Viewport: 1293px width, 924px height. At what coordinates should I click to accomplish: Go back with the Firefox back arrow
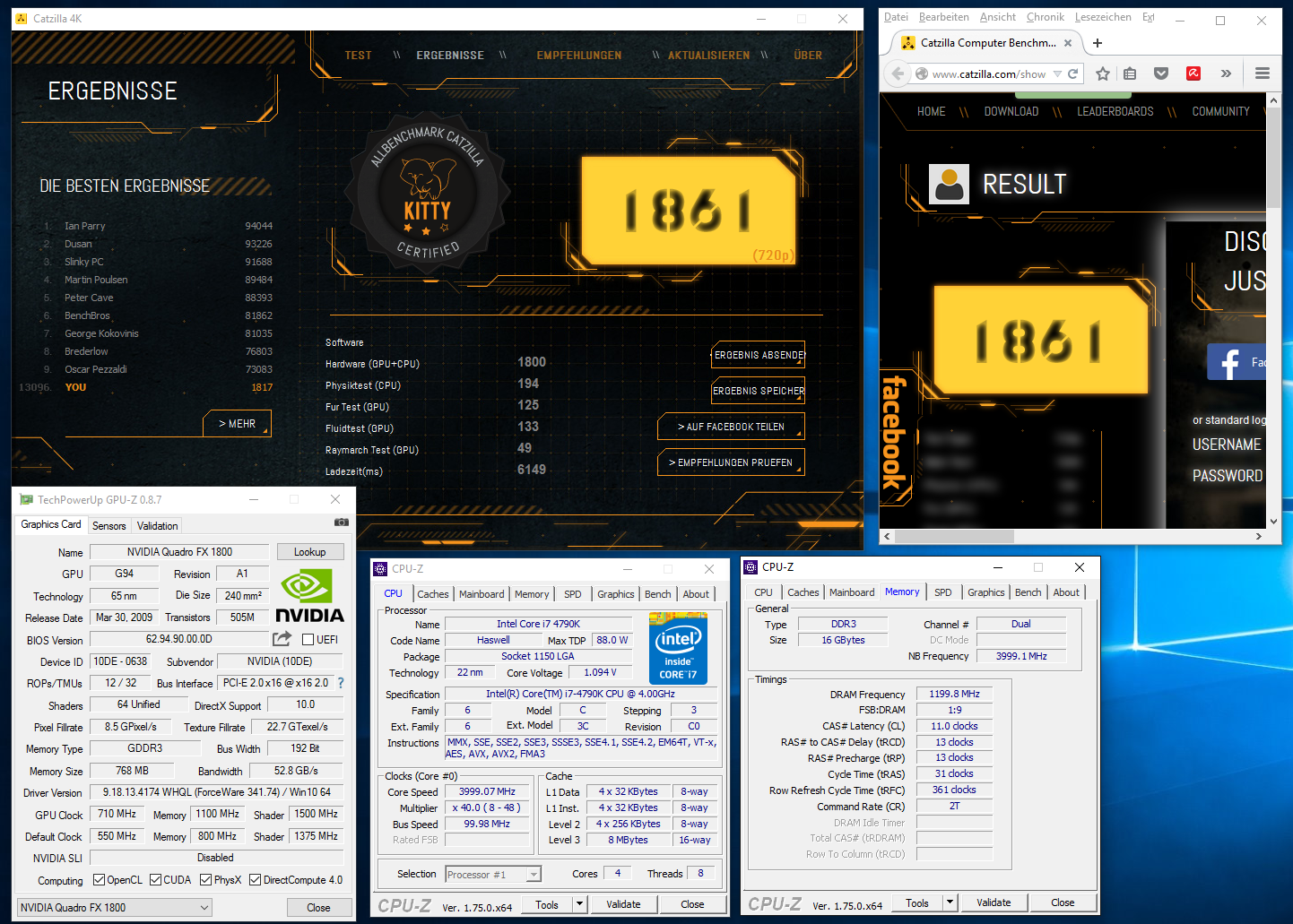point(898,73)
